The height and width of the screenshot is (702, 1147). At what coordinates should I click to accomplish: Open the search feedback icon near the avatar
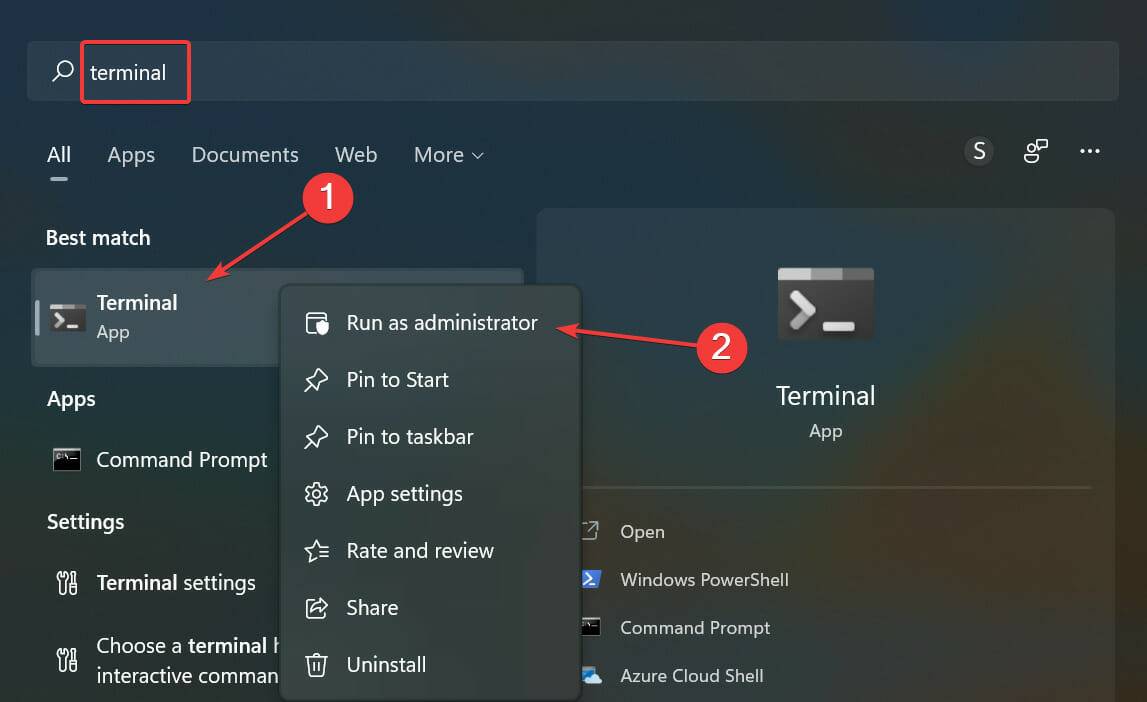1035,151
